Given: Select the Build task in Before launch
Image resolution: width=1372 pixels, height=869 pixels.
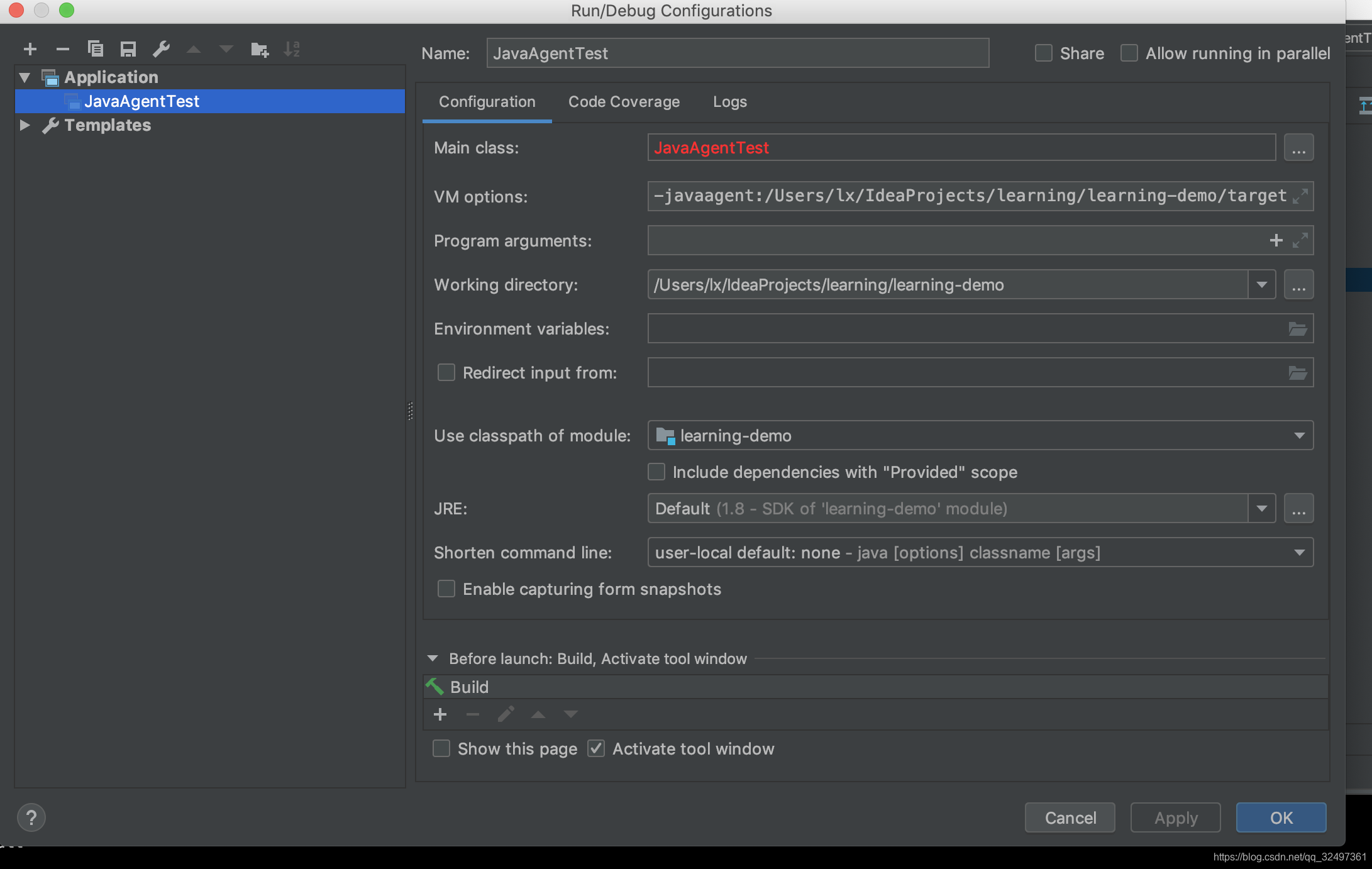Looking at the screenshot, I should (x=876, y=687).
